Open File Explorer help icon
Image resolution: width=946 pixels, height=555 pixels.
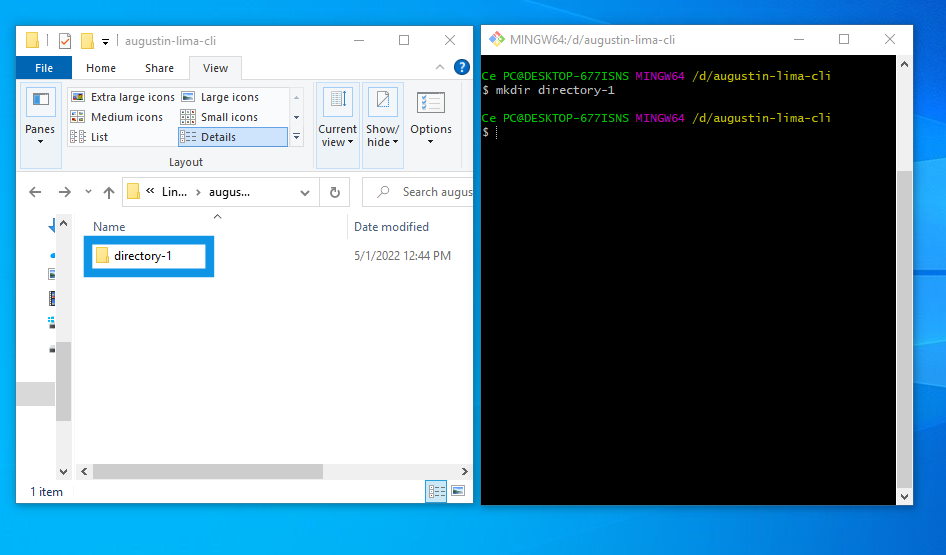click(462, 67)
